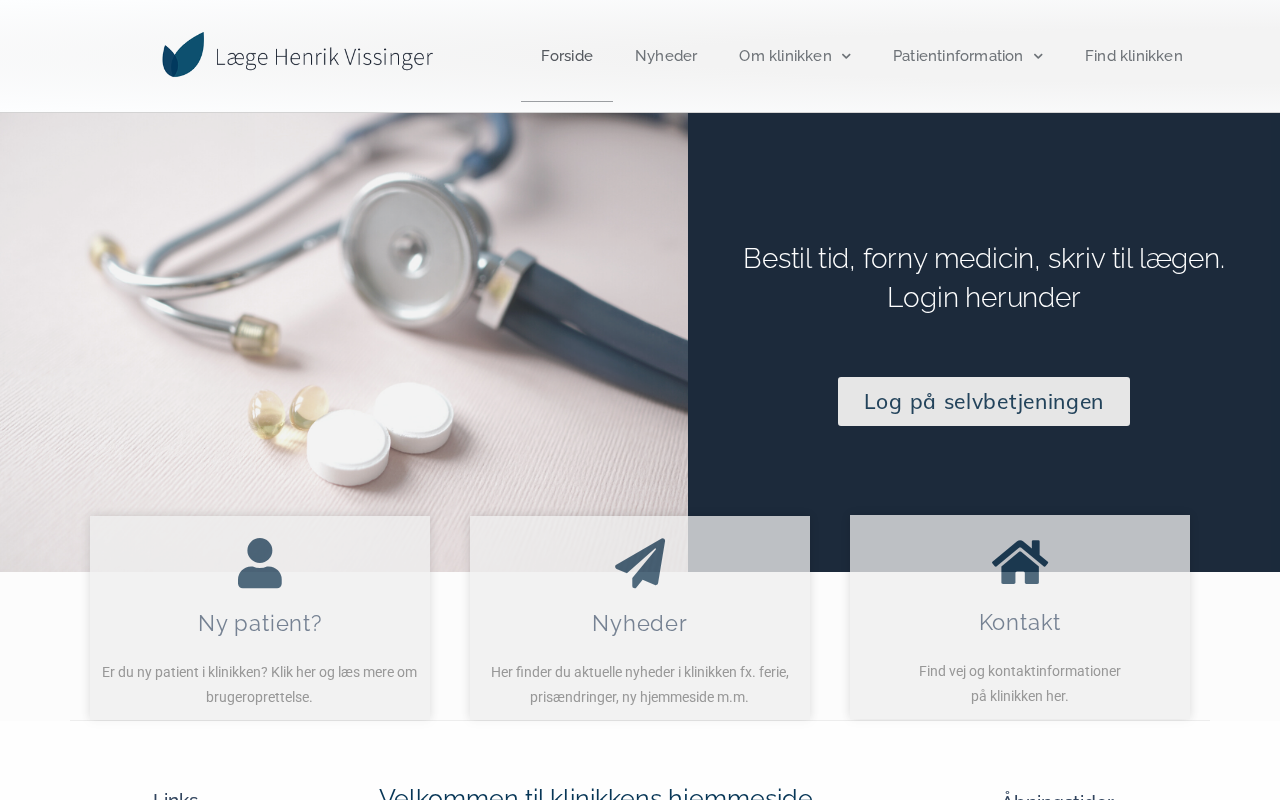Open the Nyheder card heading

pyautogui.click(x=640, y=623)
